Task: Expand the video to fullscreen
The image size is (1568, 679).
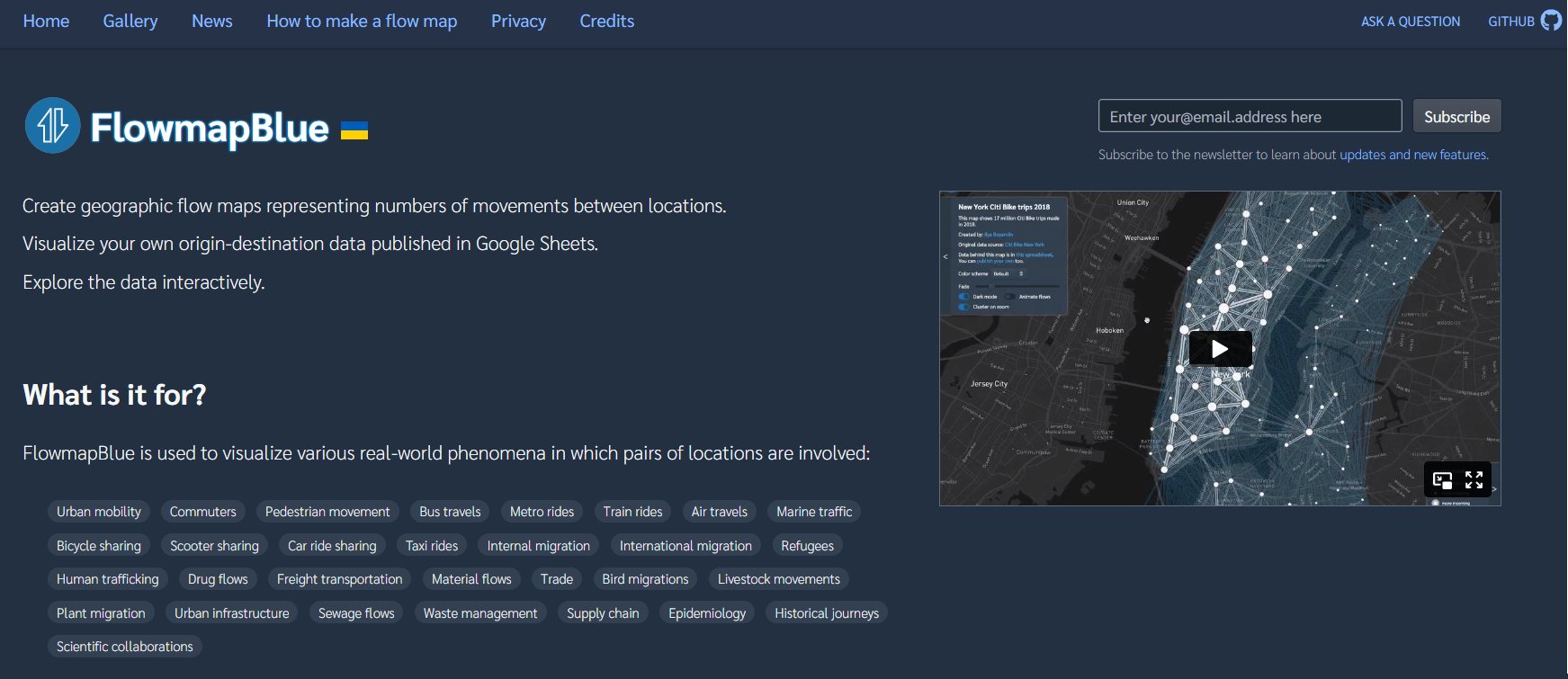Action: (1474, 480)
